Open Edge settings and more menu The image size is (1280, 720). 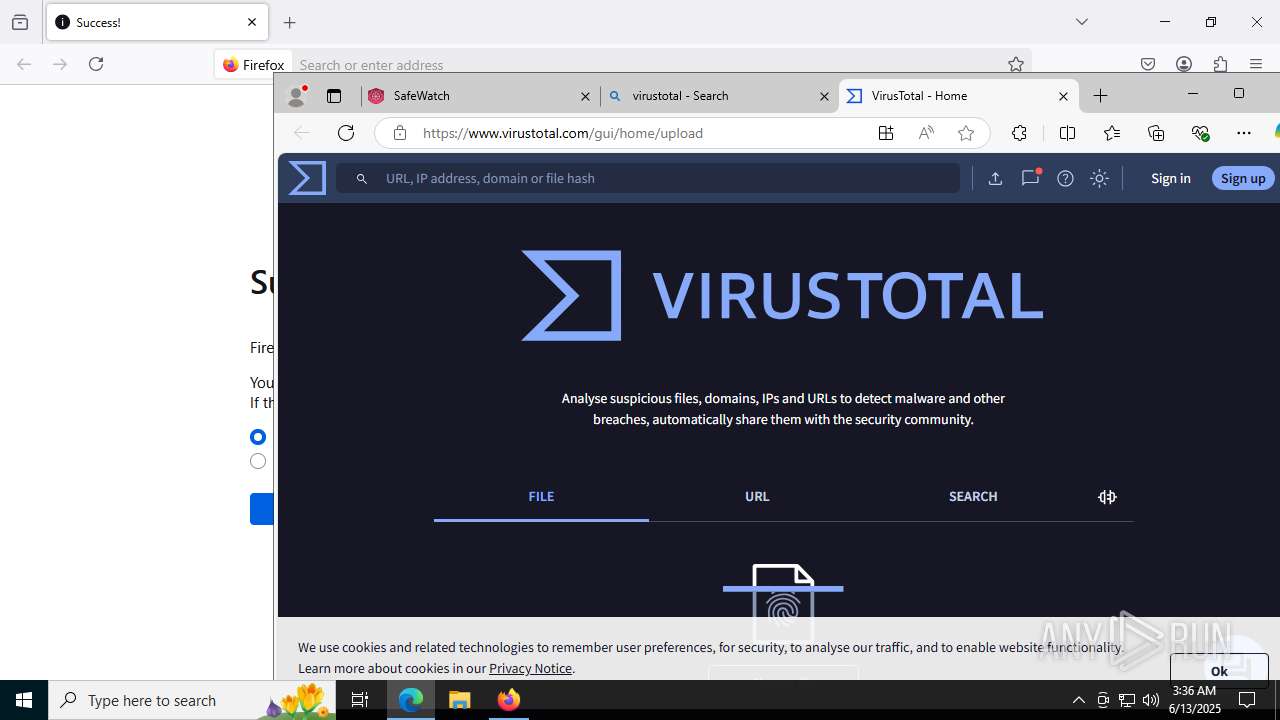tap(1244, 133)
